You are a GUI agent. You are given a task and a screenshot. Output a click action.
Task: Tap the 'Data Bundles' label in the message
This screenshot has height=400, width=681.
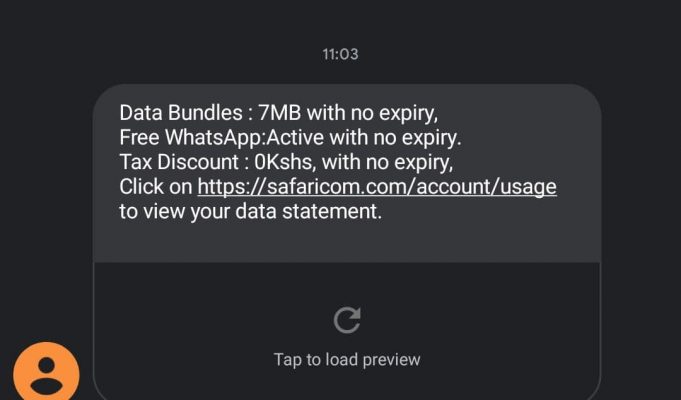(x=181, y=113)
